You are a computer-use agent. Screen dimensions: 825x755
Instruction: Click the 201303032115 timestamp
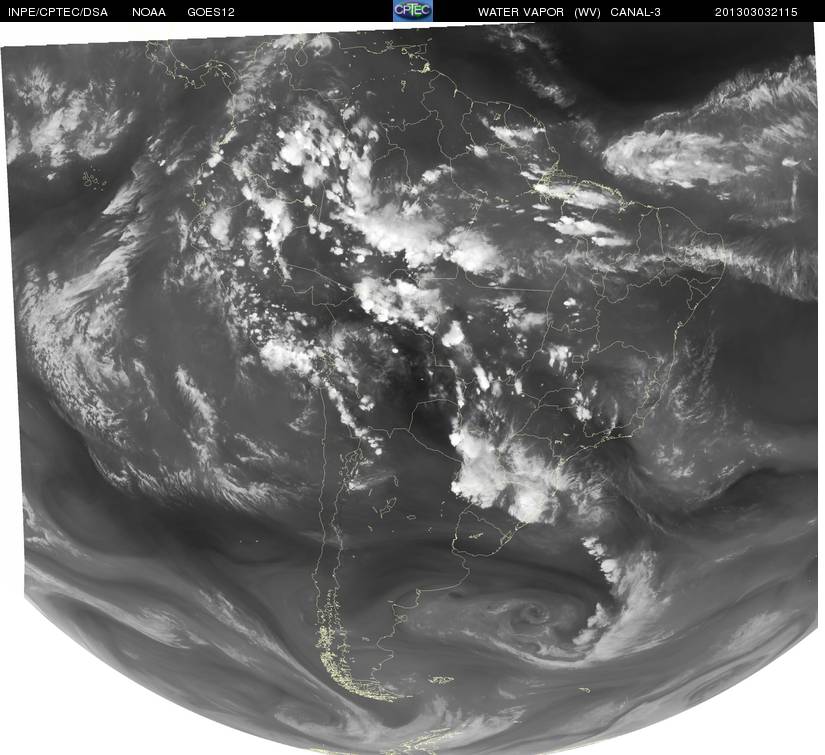pyautogui.click(x=756, y=12)
